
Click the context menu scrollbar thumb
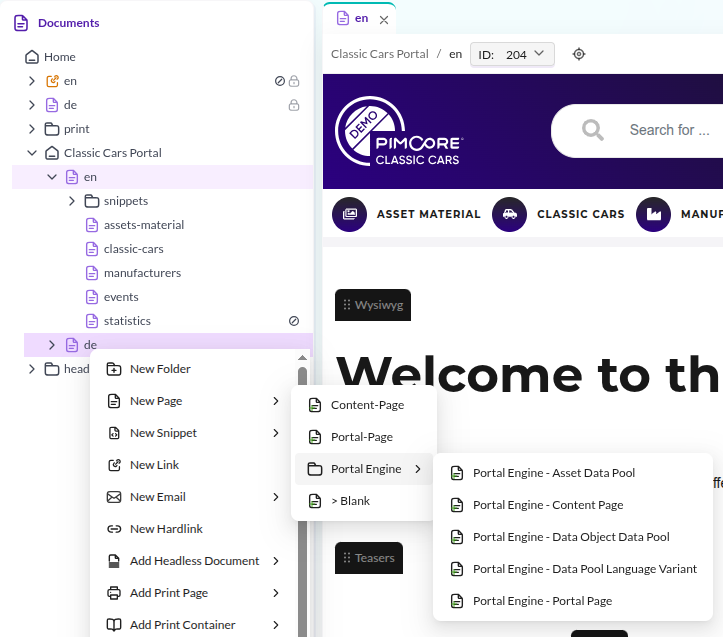pyautogui.click(x=302, y=503)
